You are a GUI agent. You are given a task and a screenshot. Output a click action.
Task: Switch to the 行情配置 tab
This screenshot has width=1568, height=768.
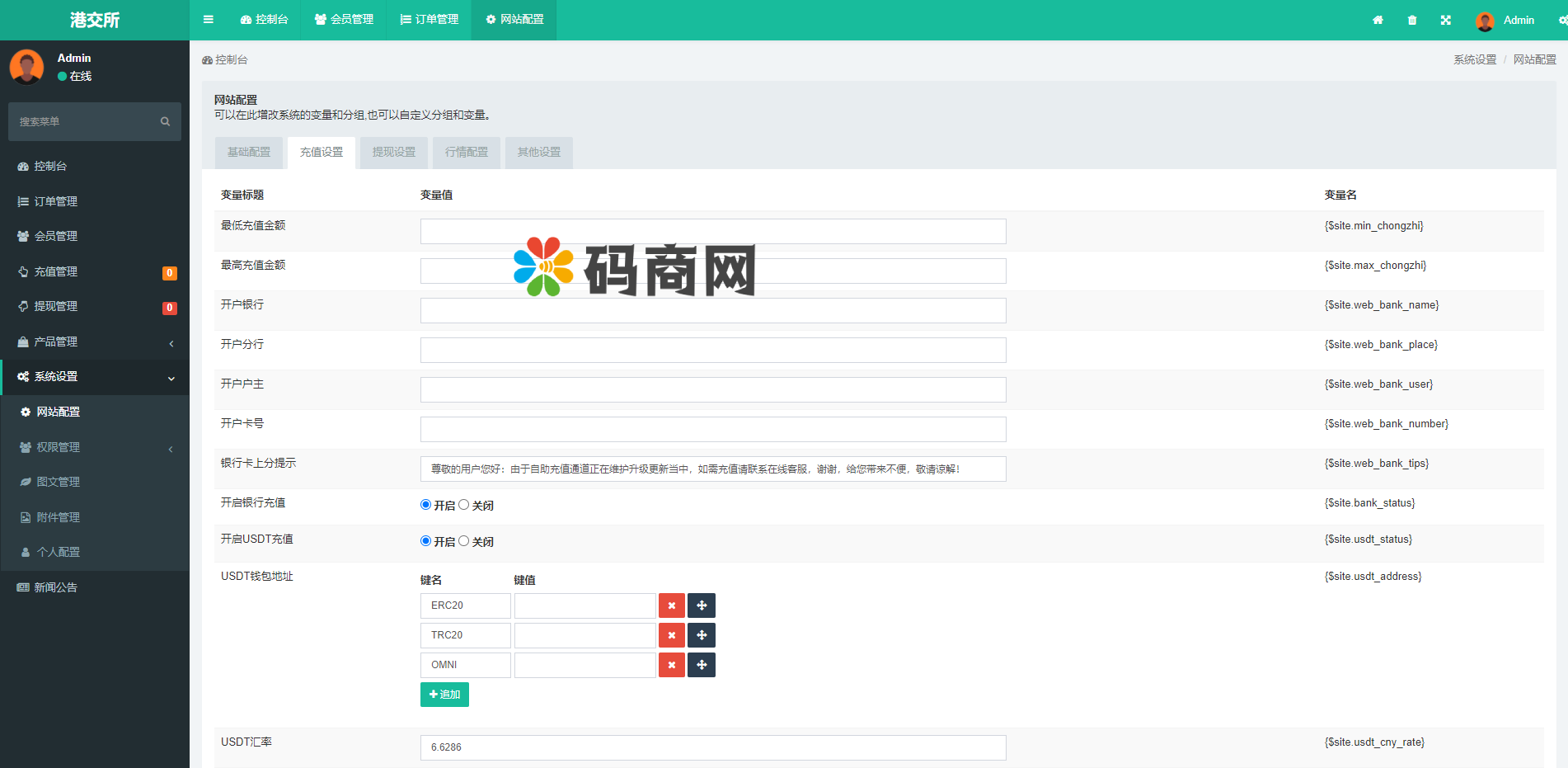point(467,153)
